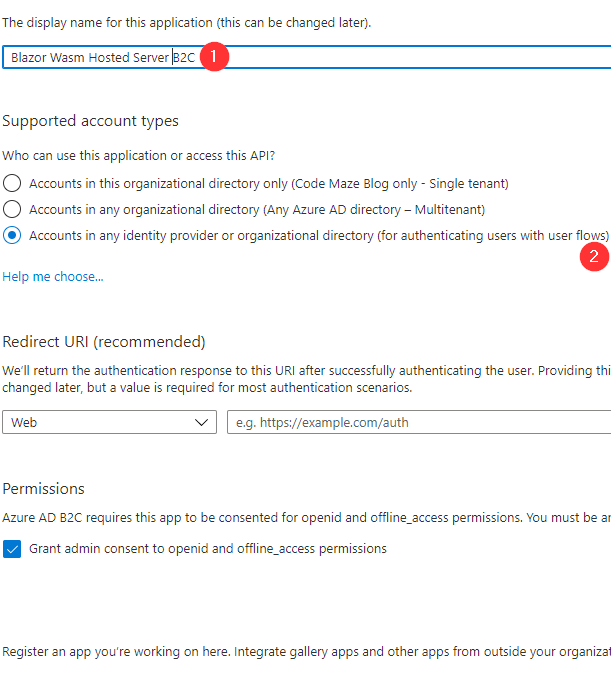
Task: Click the 'Accounts in this organizational directory only' label
Action: (268, 184)
